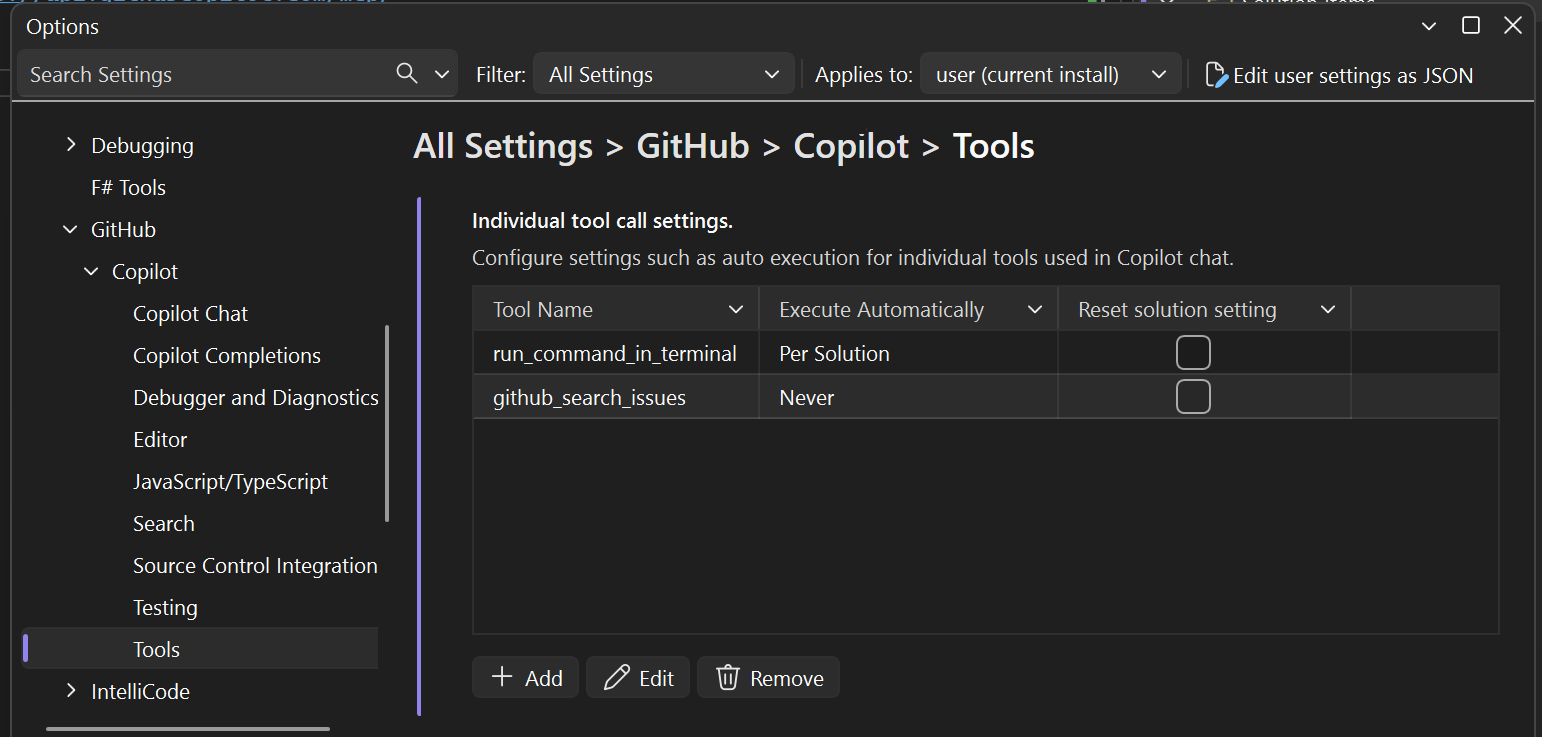
Task: Open the Tool Name column dropdown
Action: (x=737, y=309)
